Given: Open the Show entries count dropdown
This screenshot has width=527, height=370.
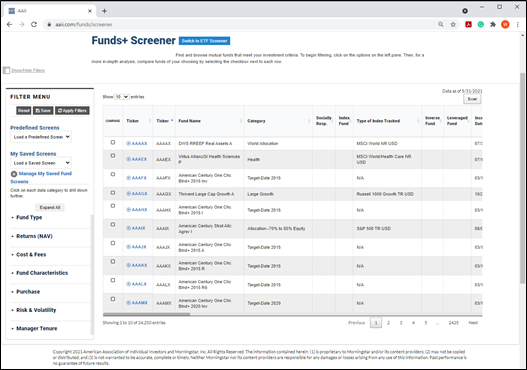Looking at the screenshot, I should click(122, 97).
